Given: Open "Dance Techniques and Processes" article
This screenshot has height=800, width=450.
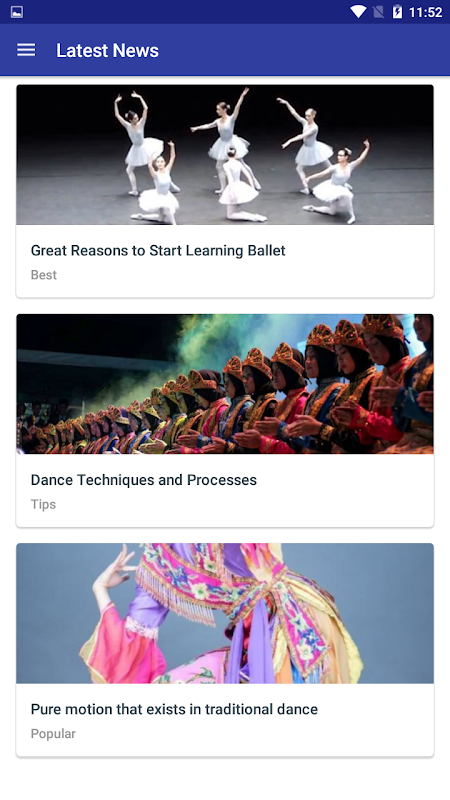Looking at the screenshot, I should [x=144, y=480].
